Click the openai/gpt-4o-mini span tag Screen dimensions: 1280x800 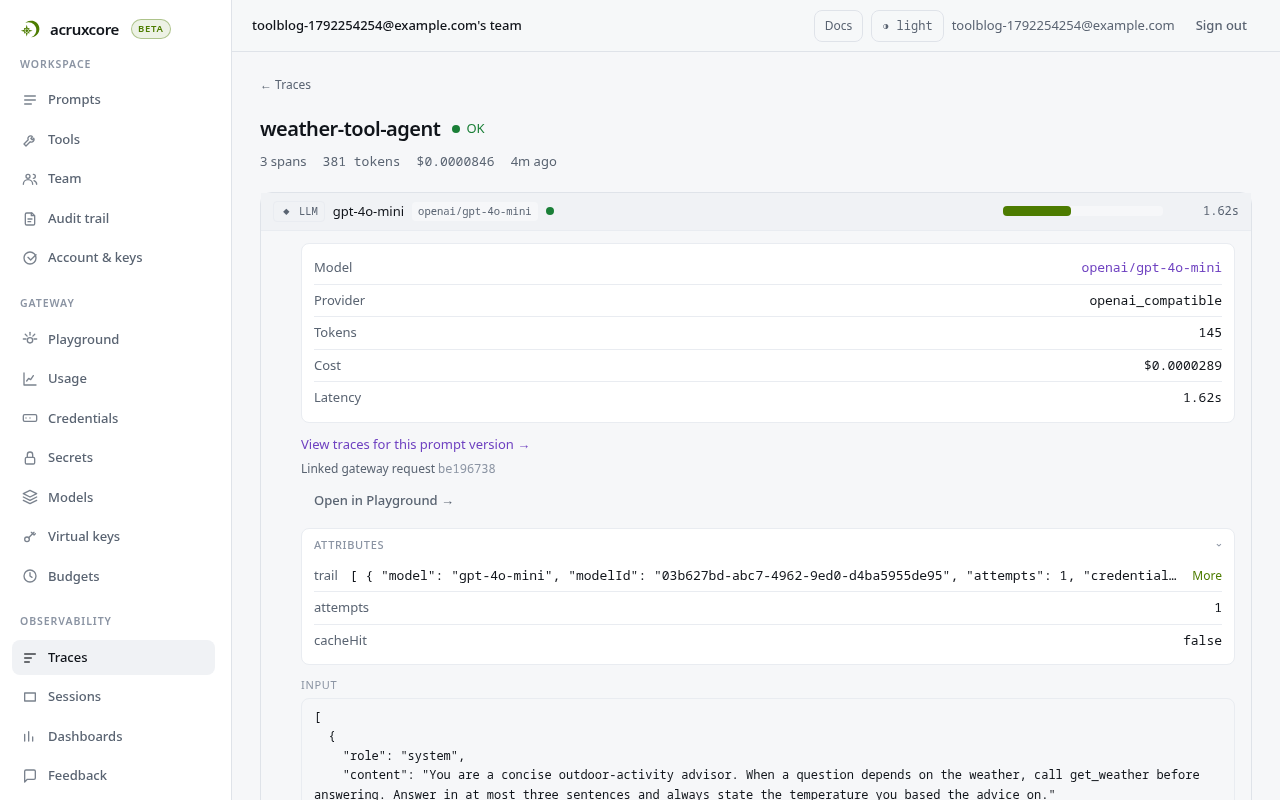click(474, 212)
